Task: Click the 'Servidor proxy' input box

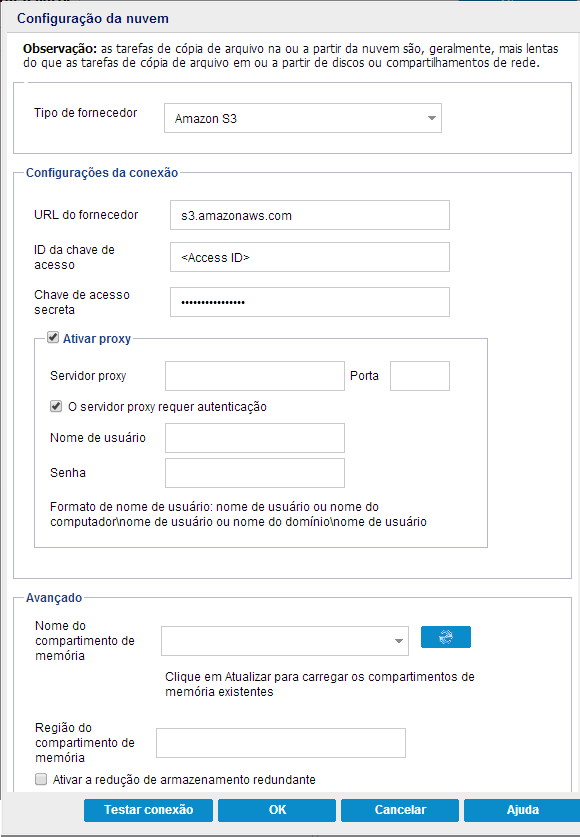Action: click(x=254, y=376)
